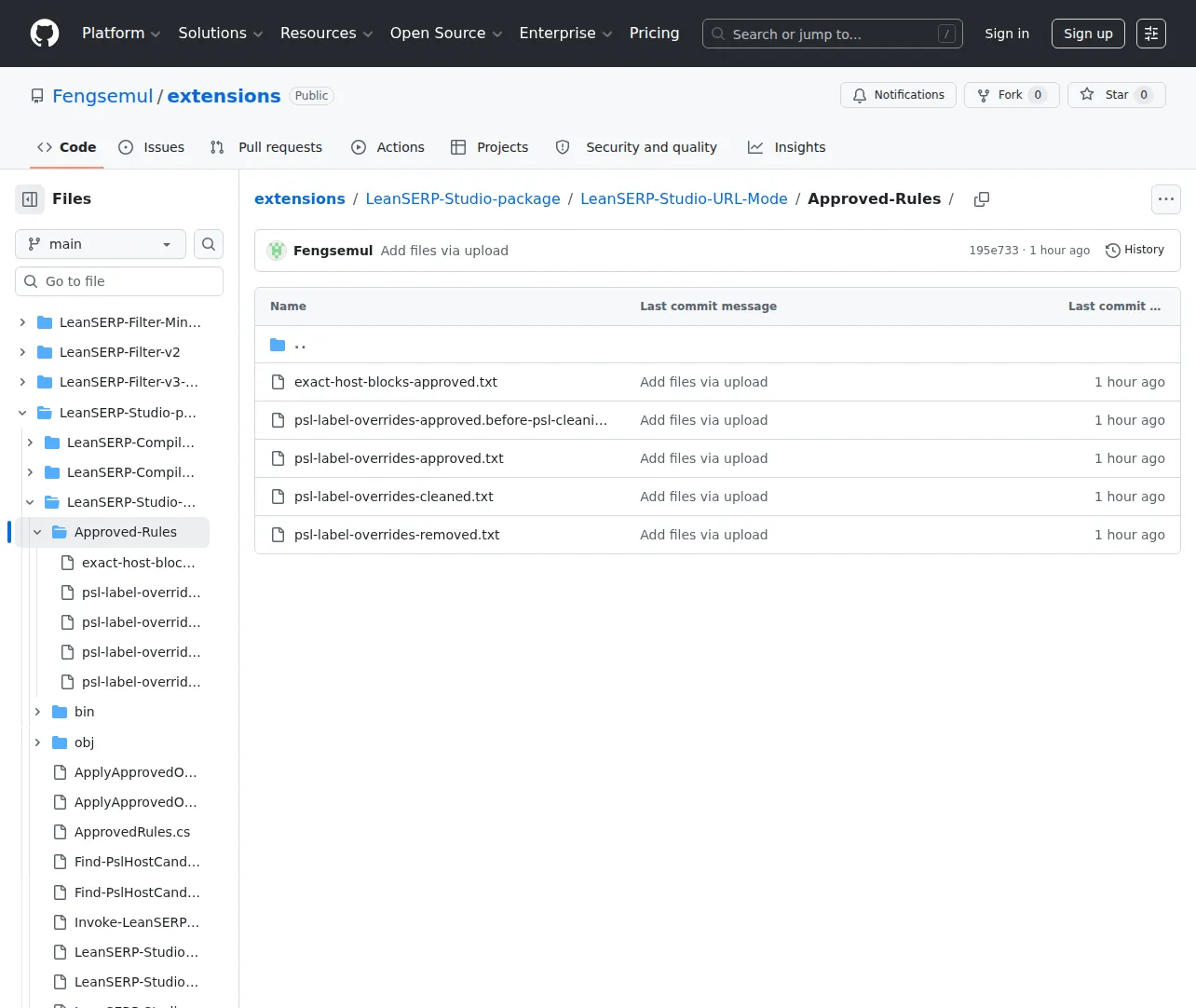Image resolution: width=1196 pixels, height=1008 pixels.
Task: Open the Pricing menu item
Action: point(654,34)
